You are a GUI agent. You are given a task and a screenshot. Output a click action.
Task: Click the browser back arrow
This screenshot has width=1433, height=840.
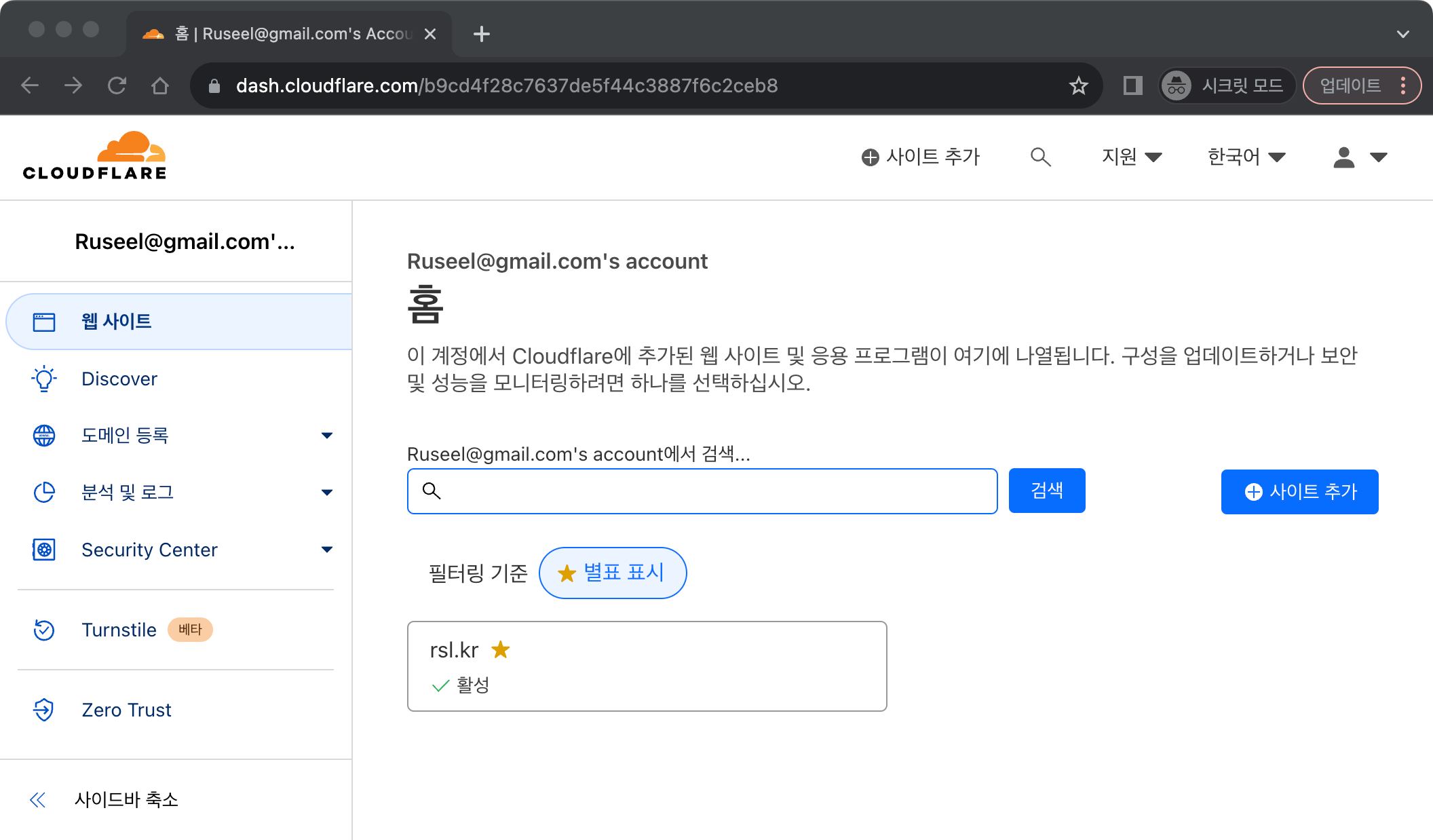point(30,85)
